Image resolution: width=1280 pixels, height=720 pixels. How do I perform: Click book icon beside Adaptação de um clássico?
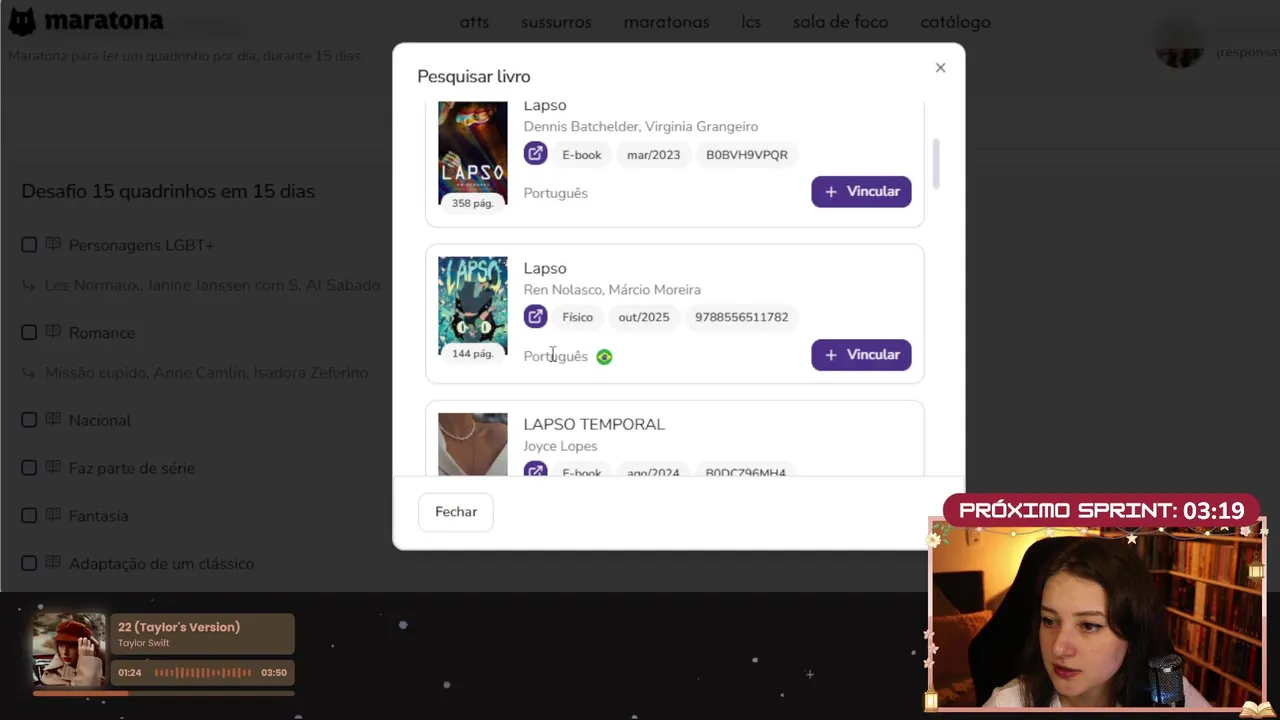click(53, 563)
